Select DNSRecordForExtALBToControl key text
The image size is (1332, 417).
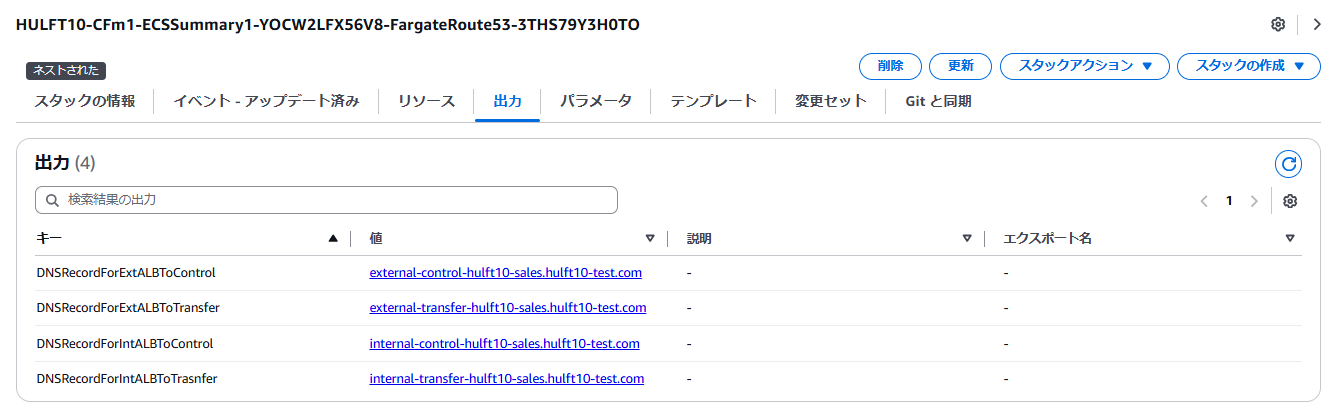[126, 272]
